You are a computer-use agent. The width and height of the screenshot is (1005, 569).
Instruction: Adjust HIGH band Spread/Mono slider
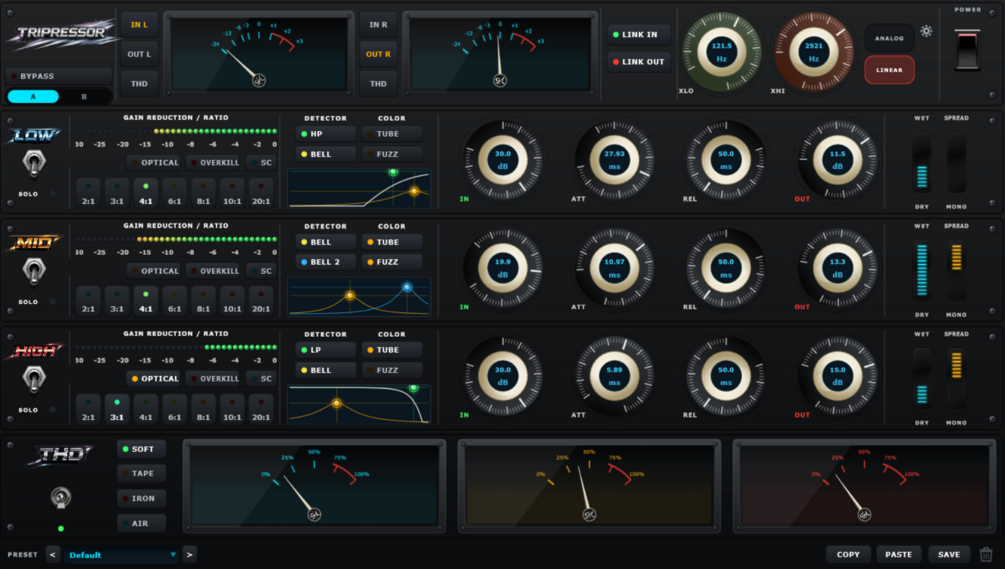[956, 379]
